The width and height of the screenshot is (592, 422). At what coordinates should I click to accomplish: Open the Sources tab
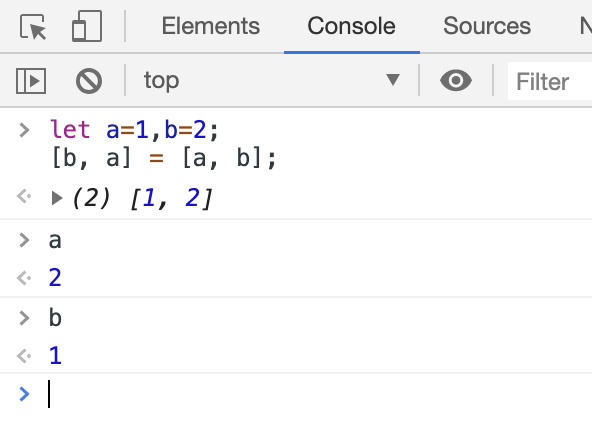pyautogui.click(x=487, y=26)
